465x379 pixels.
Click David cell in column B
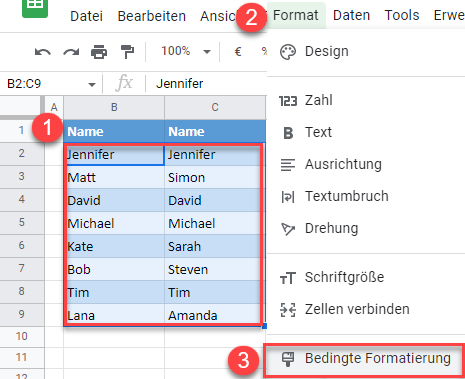[114, 200]
